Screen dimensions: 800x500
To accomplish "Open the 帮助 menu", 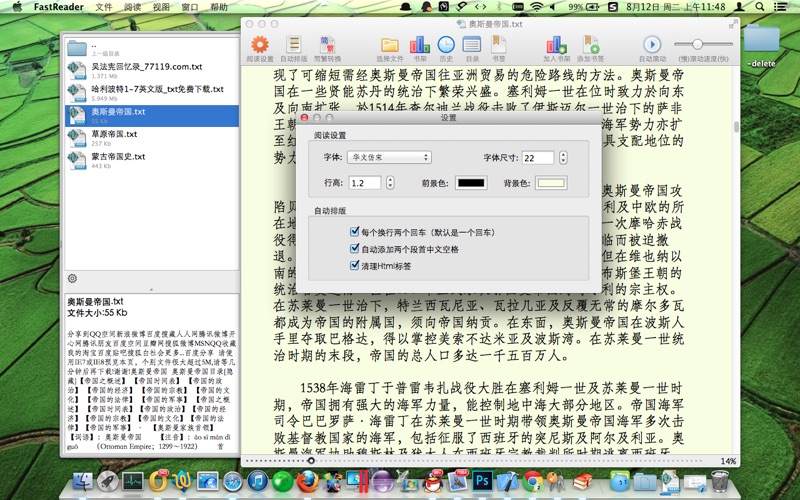I will pyautogui.click(x=219, y=7).
